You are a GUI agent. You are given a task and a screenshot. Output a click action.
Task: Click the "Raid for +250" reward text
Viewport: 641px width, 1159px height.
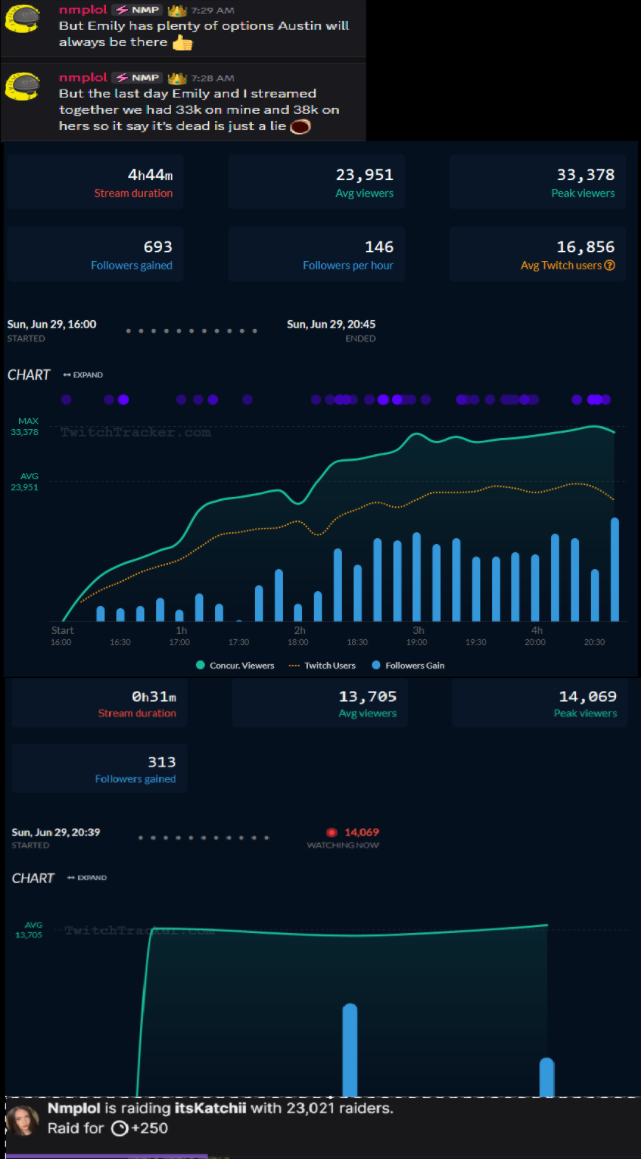pos(107,1128)
